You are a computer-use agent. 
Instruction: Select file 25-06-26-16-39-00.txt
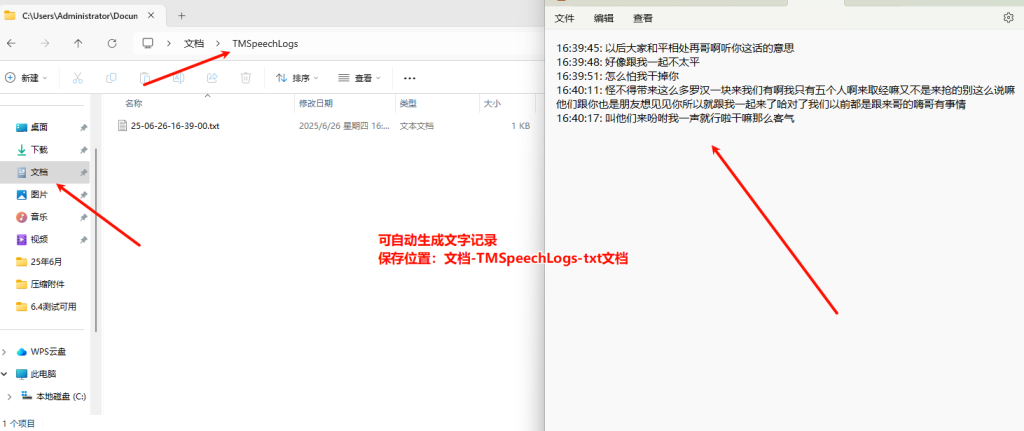point(174,126)
